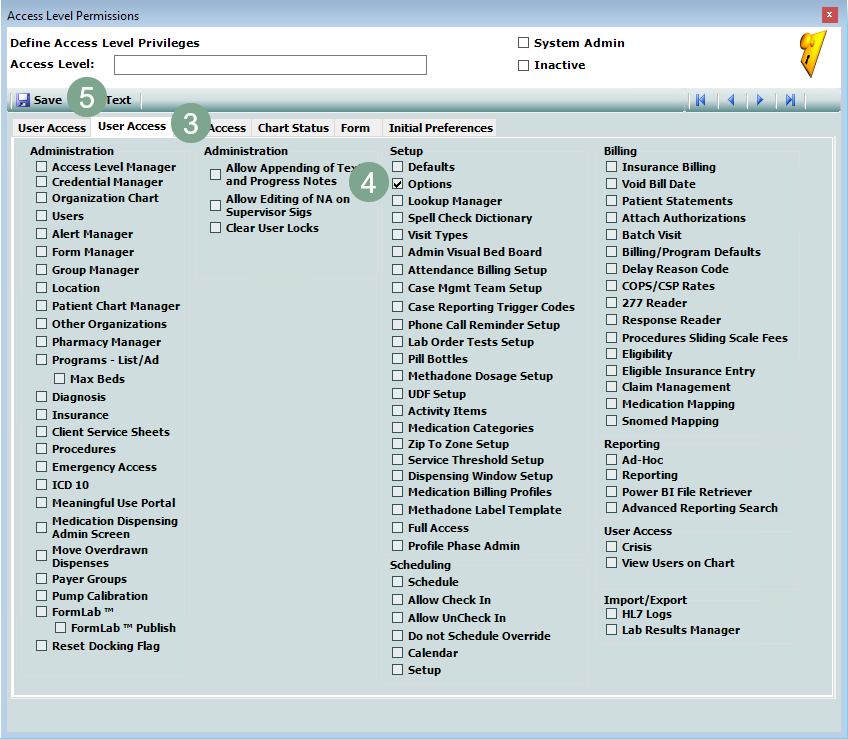Click the Access Level text field
The width and height of the screenshot is (848, 739).
270,65
